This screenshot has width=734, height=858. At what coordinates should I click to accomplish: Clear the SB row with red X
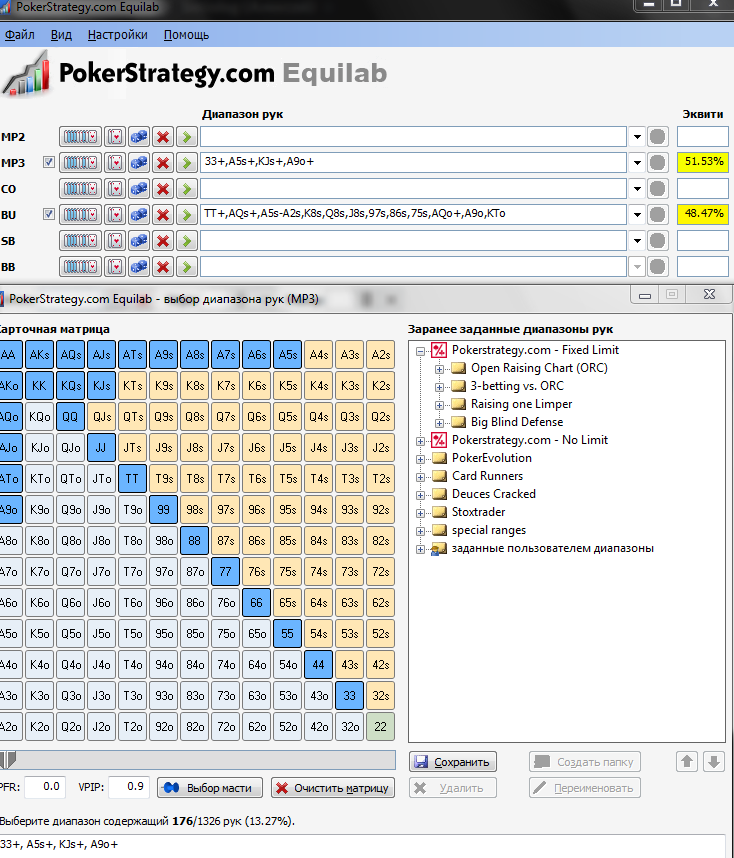coord(163,241)
